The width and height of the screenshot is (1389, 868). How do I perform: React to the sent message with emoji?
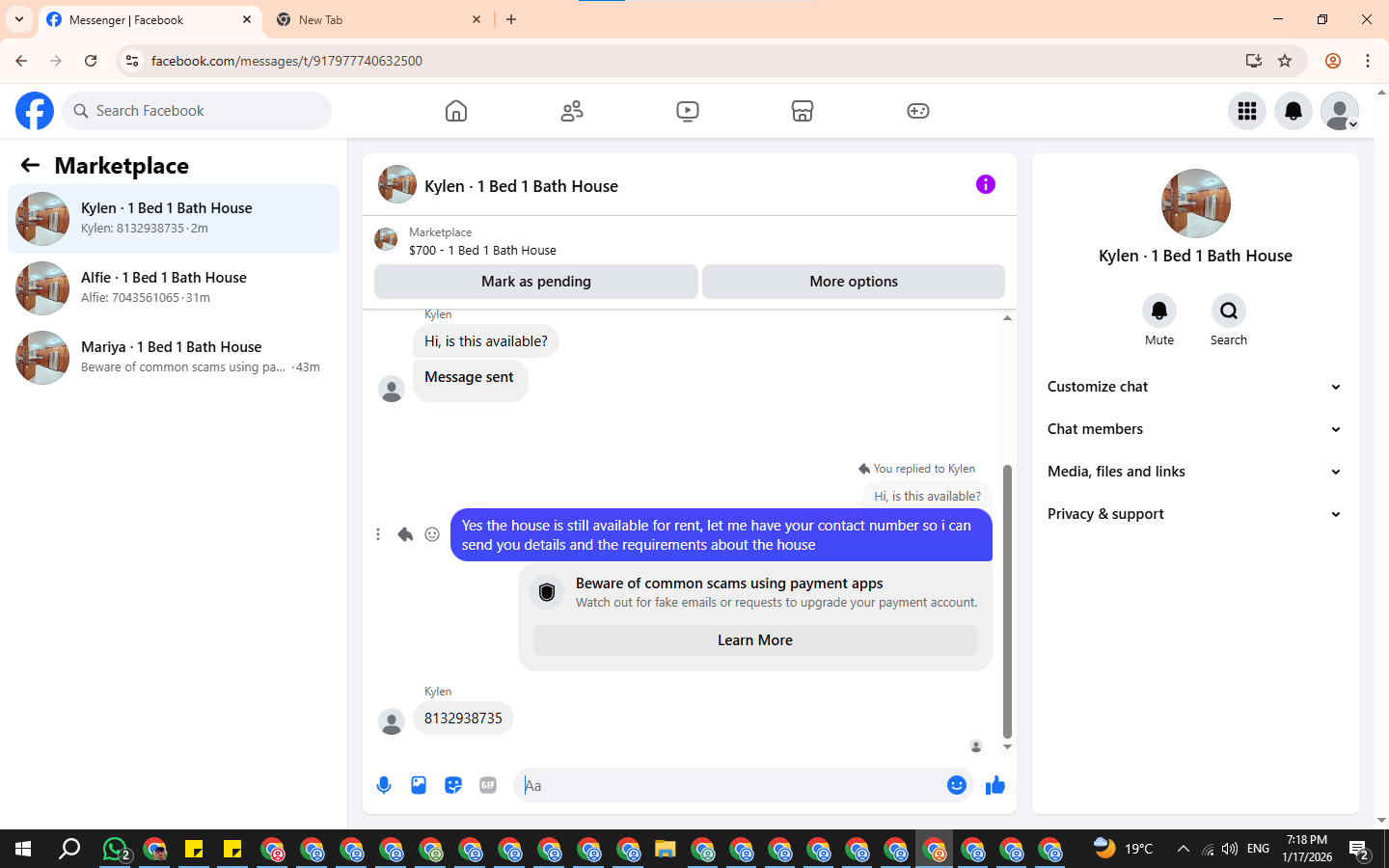(432, 534)
